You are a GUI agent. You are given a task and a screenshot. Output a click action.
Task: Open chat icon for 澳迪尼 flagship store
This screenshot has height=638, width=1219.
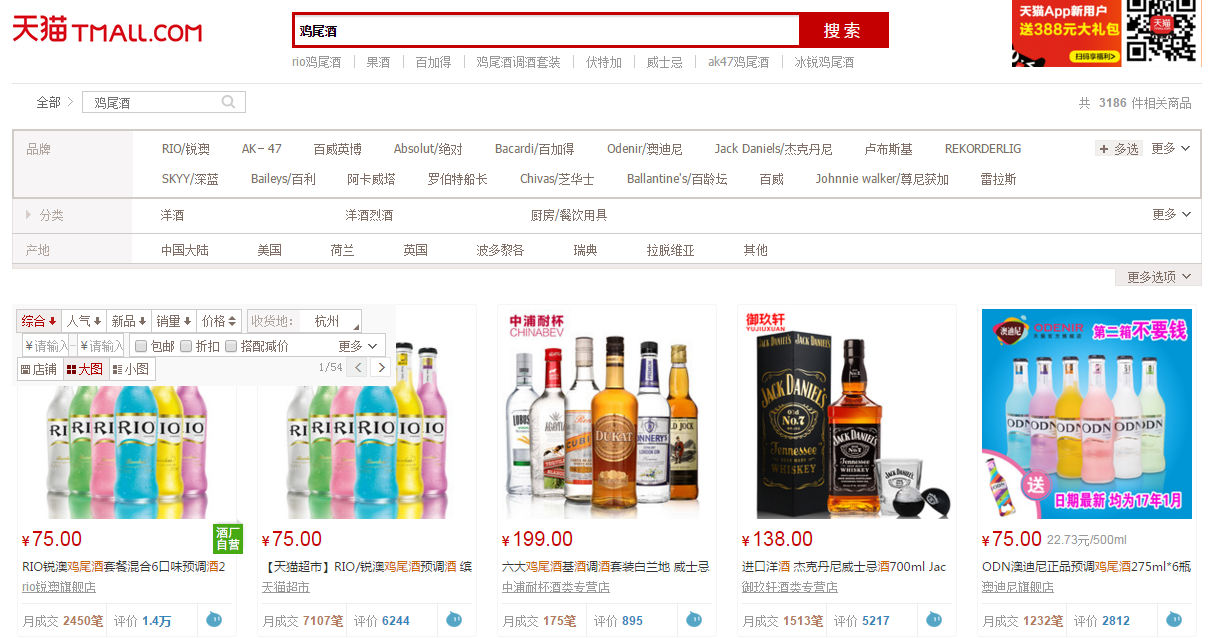click(x=1174, y=620)
